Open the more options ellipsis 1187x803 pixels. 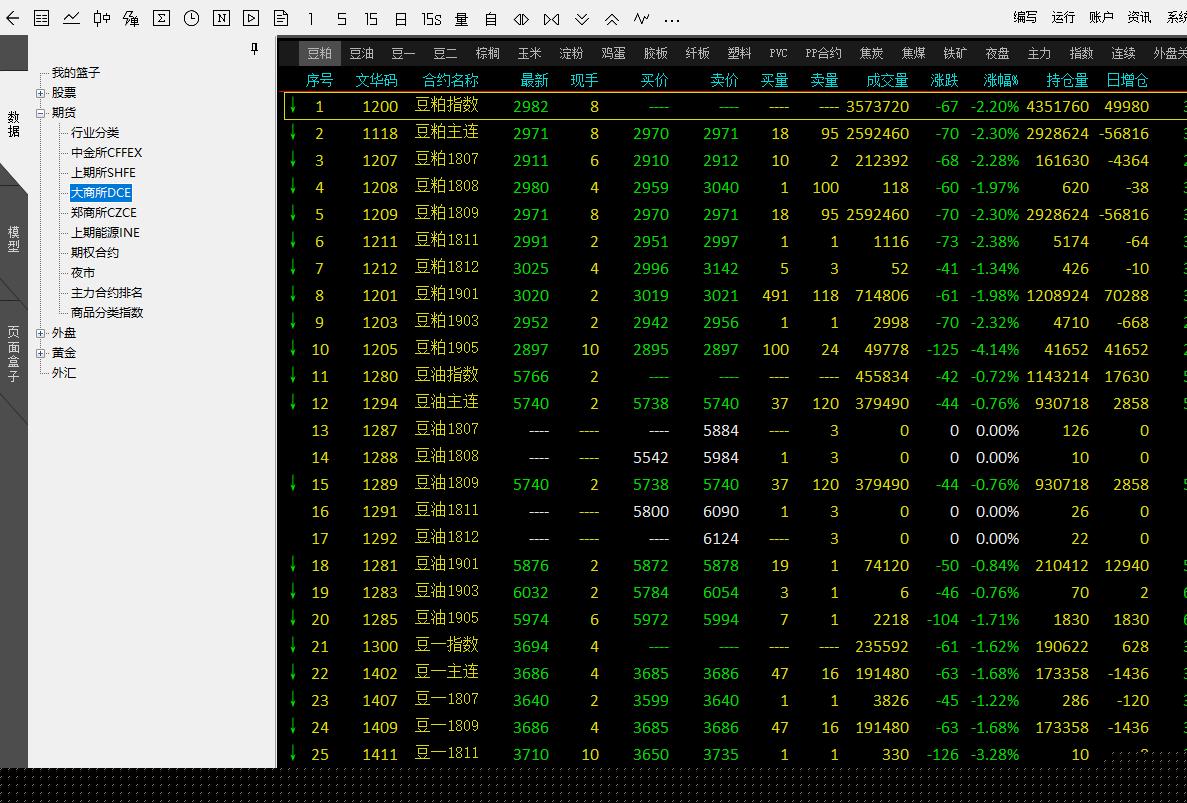pos(672,19)
